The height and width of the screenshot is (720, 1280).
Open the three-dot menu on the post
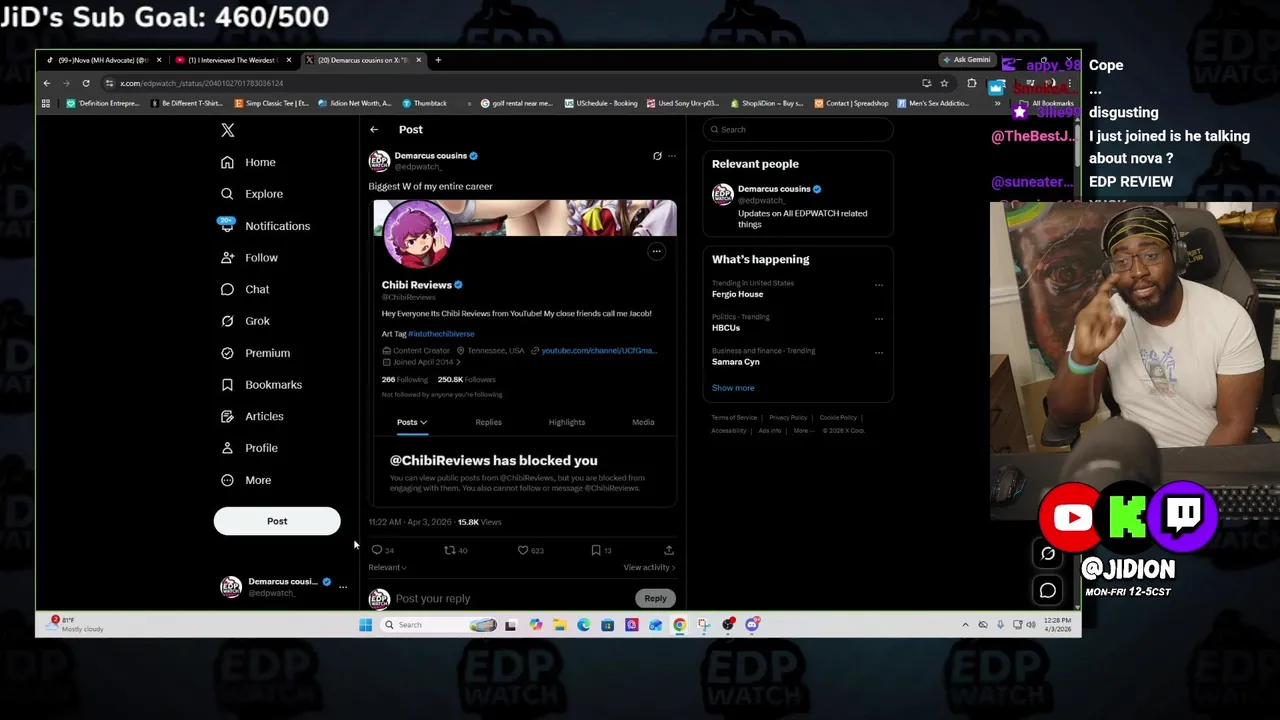[672, 156]
